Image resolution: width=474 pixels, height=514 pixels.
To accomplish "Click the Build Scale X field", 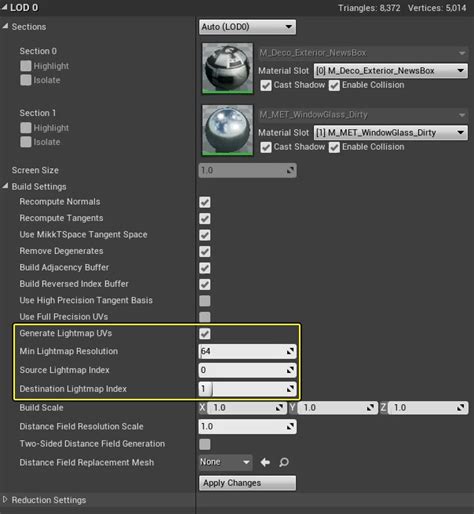I will pos(246,407).
